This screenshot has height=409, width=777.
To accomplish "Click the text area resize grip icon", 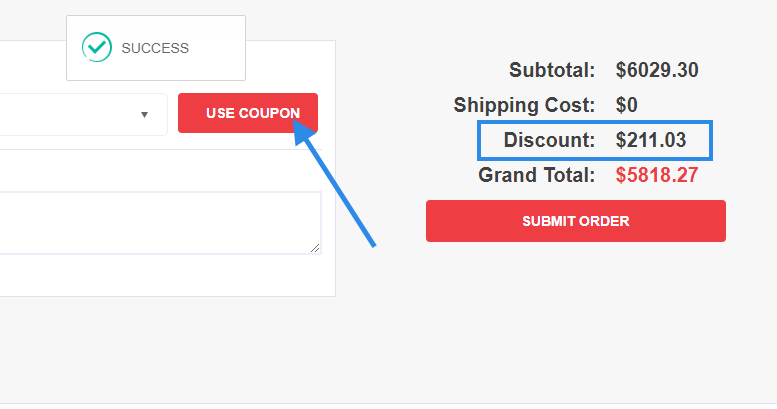I will click(x=315, y=248).
